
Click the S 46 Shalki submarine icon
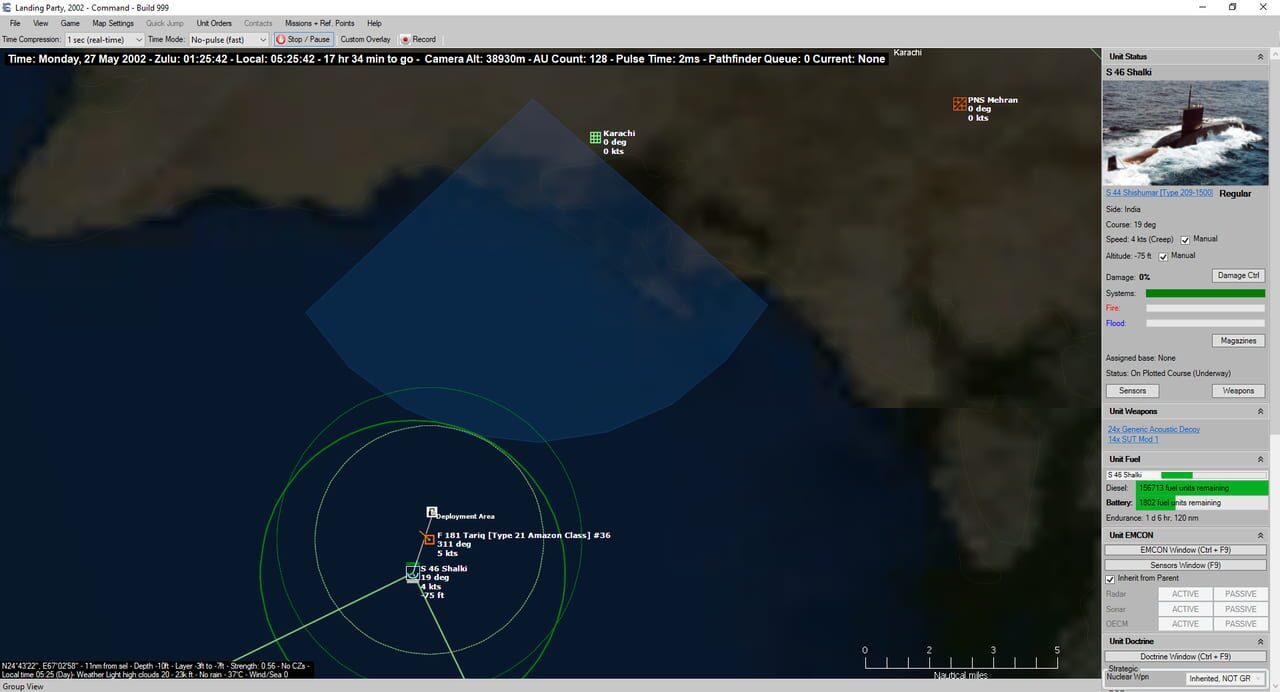[x=412, y=572]
